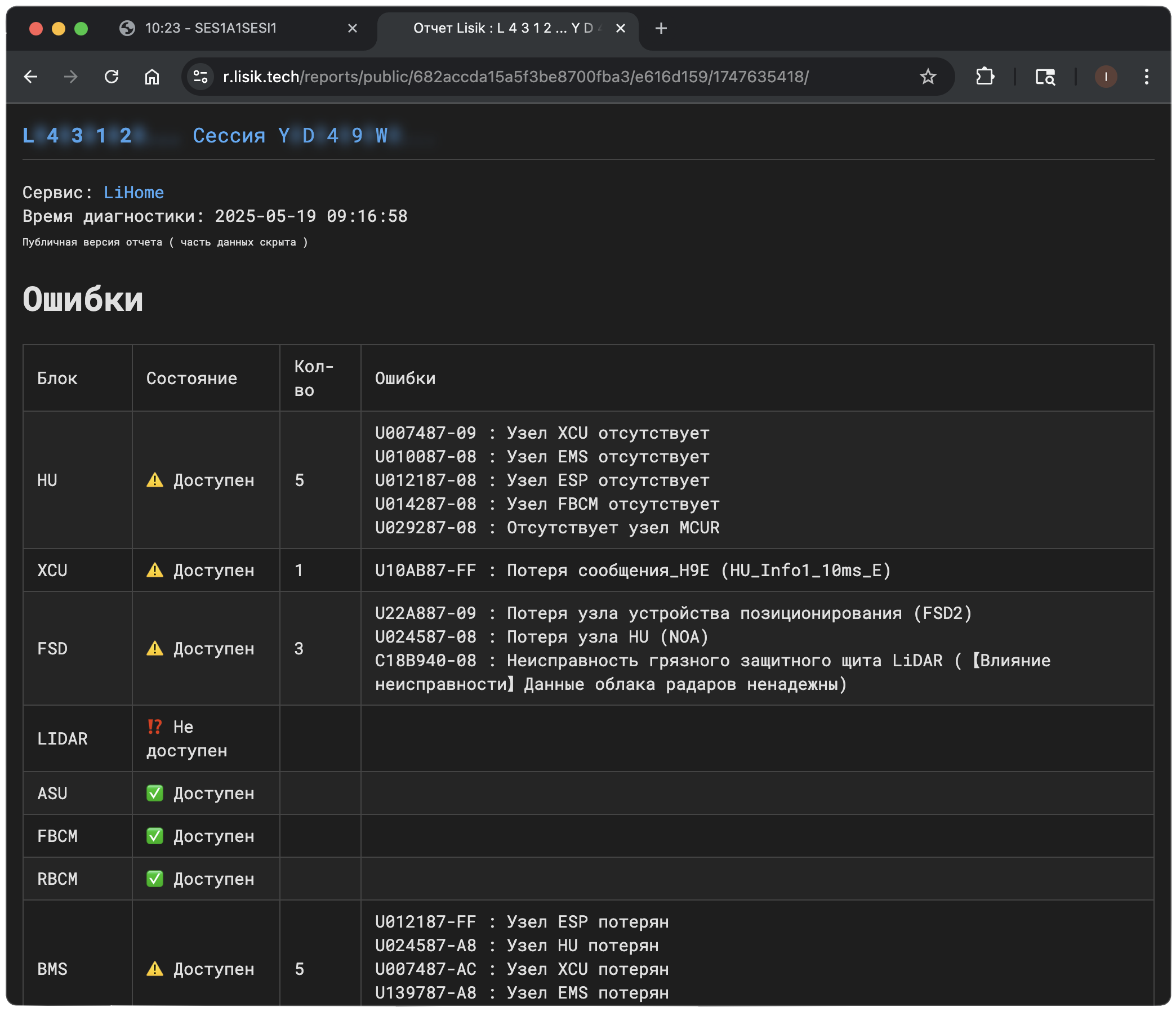Click the LIDAR Не доступен status
This screenshot has height=1016, width=1176.
pyautogui.click(x=187, y=738)
